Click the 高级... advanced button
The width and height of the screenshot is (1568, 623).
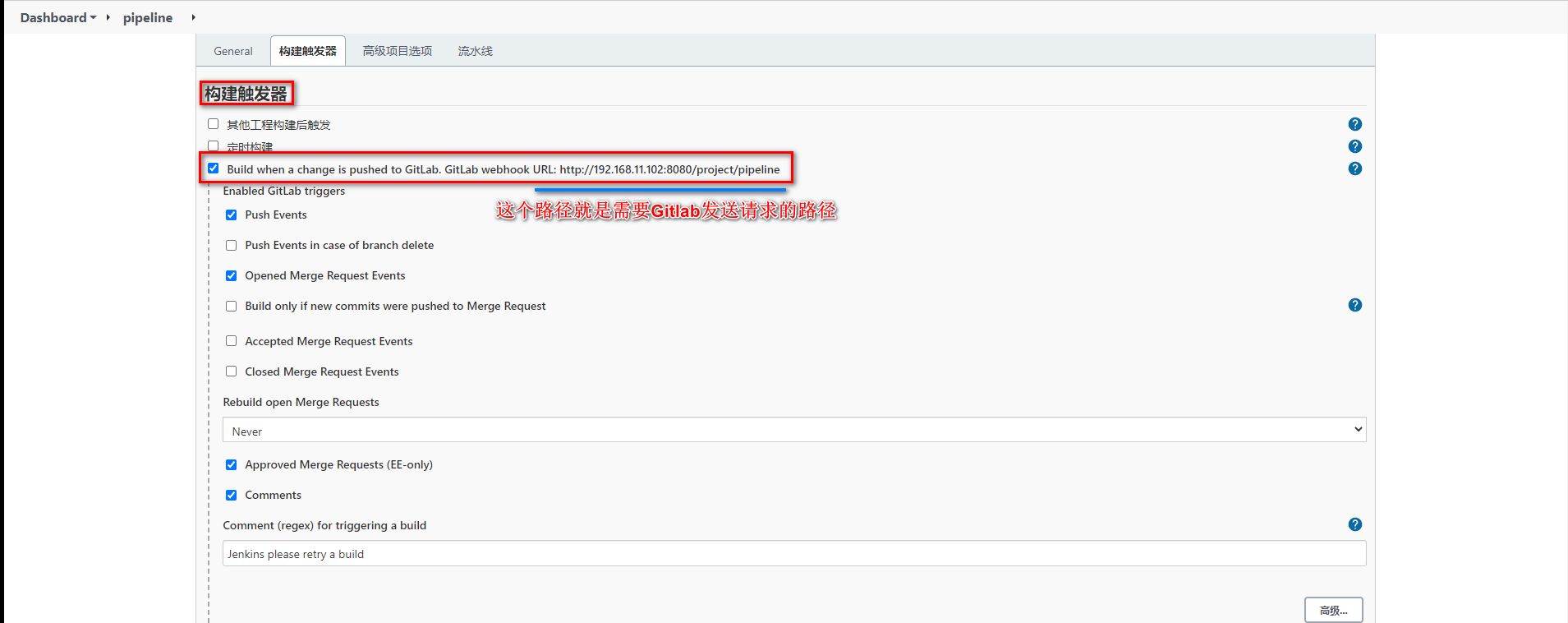pyautogui.click(x=1333, y=610)
